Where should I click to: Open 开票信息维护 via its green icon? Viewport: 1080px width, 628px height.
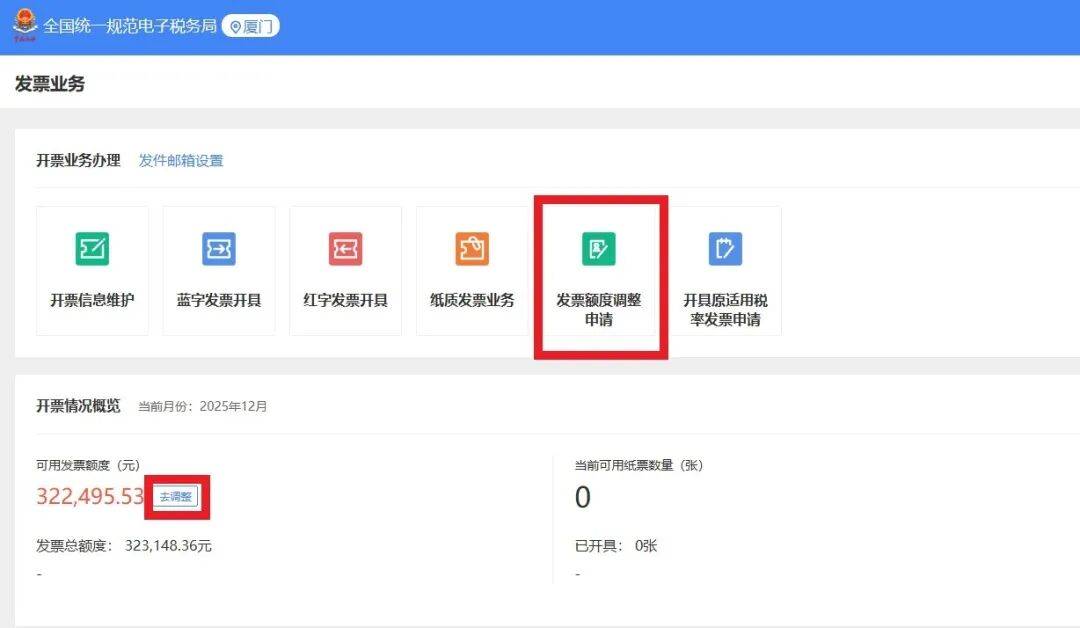point(92,249)
